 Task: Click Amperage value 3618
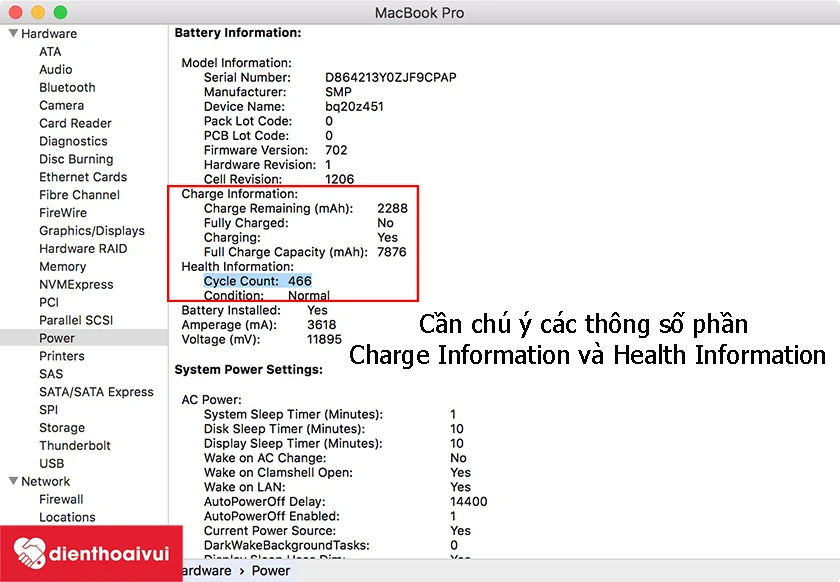(321, 325)
